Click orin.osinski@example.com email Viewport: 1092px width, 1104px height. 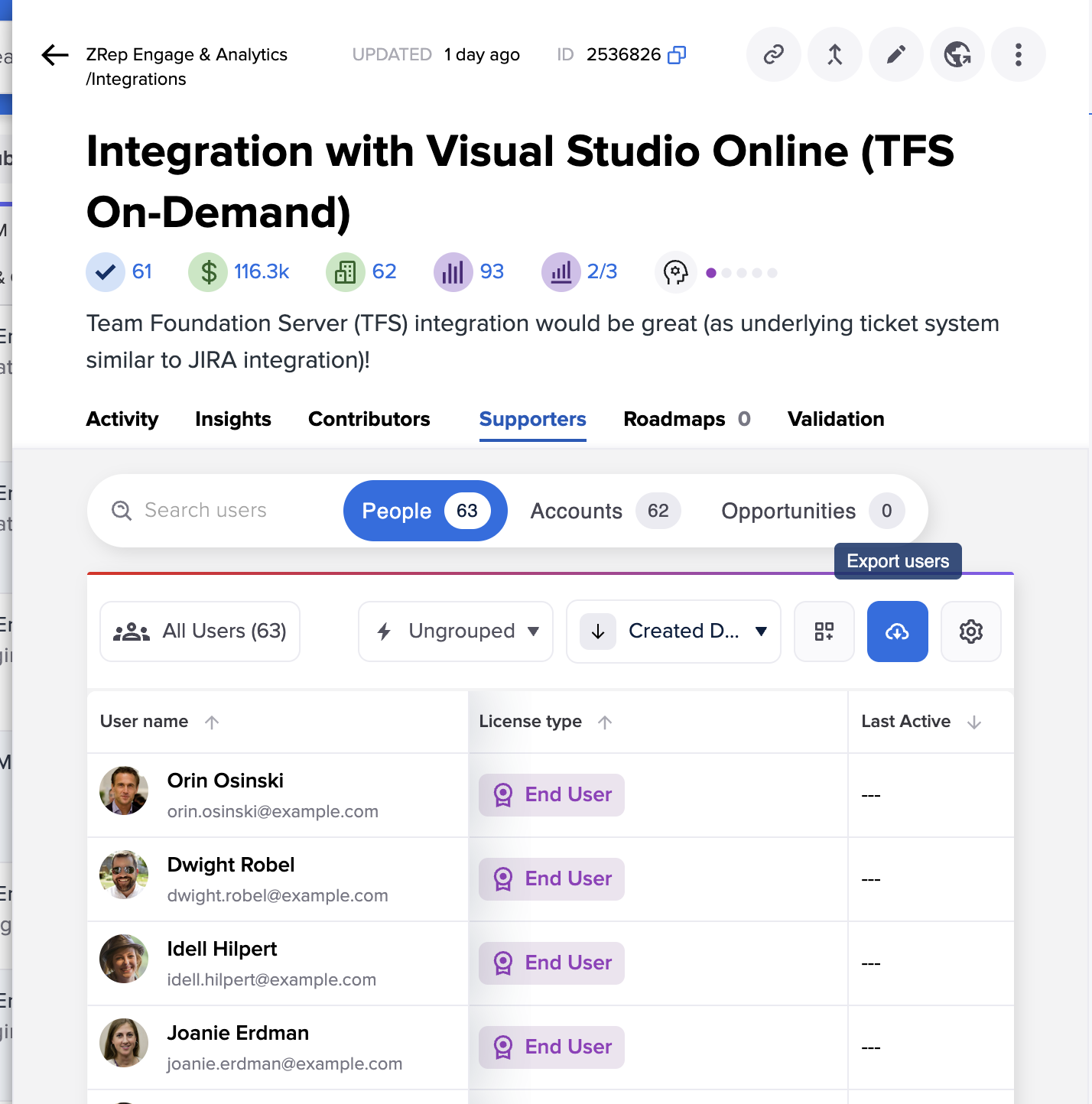coord(273,811)
